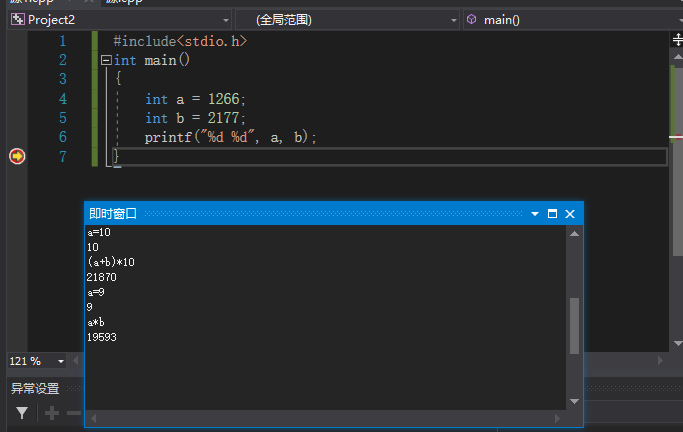Close the Immediate window (即时窗口)
683x432 pixels.
click(570, 214)
